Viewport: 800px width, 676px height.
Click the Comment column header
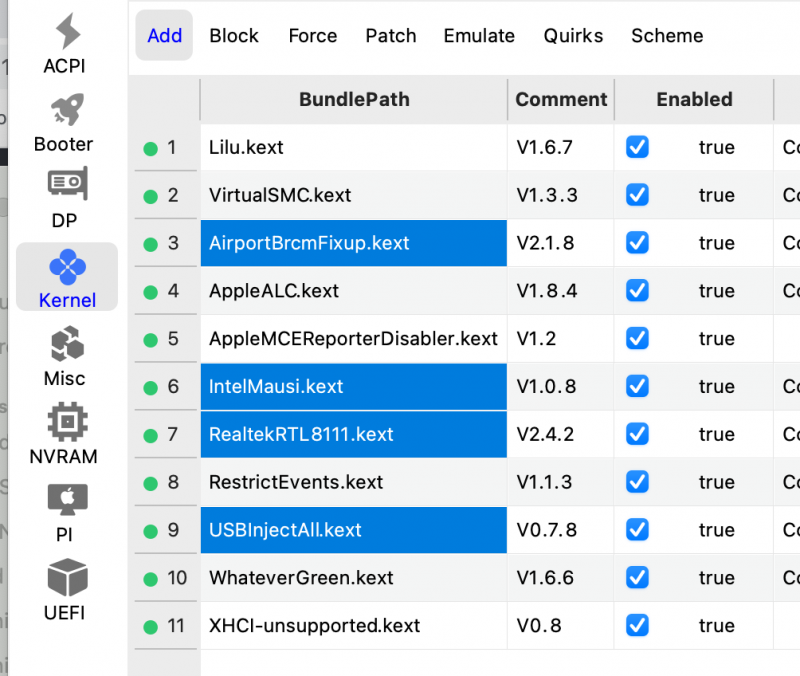point(561,100)
